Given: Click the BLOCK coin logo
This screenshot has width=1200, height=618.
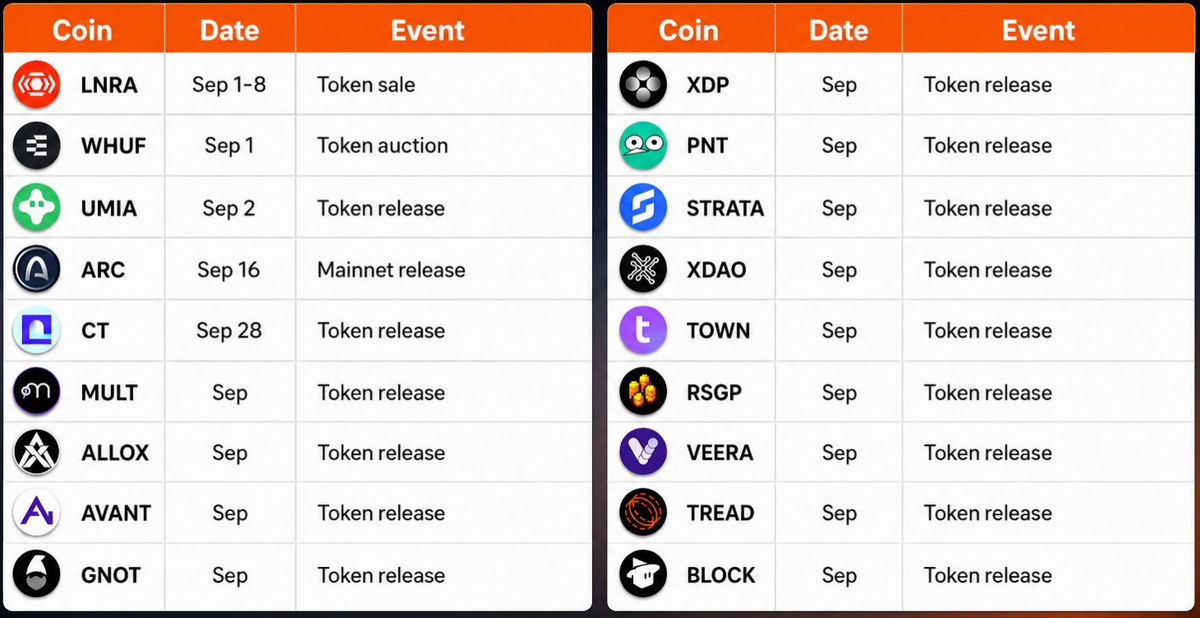Looking at the screenshot, I should (x=643, y=575).
